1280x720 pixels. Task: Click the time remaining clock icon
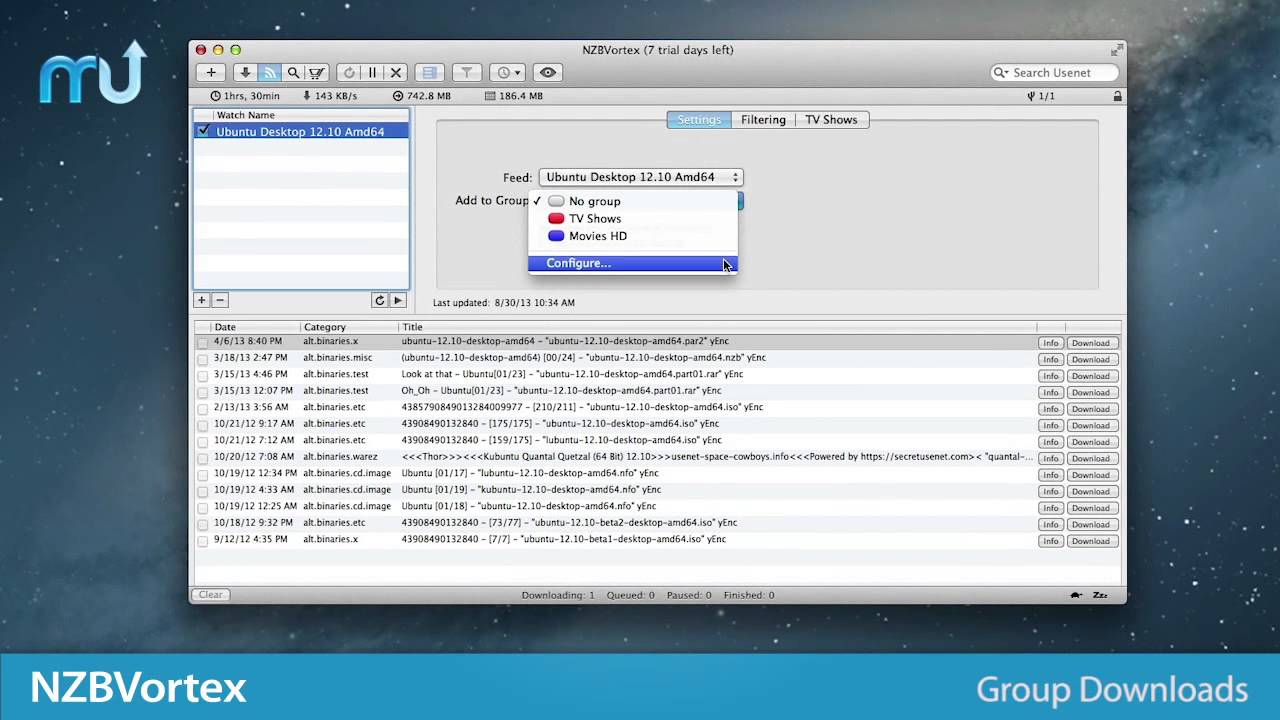pos(216,96)
